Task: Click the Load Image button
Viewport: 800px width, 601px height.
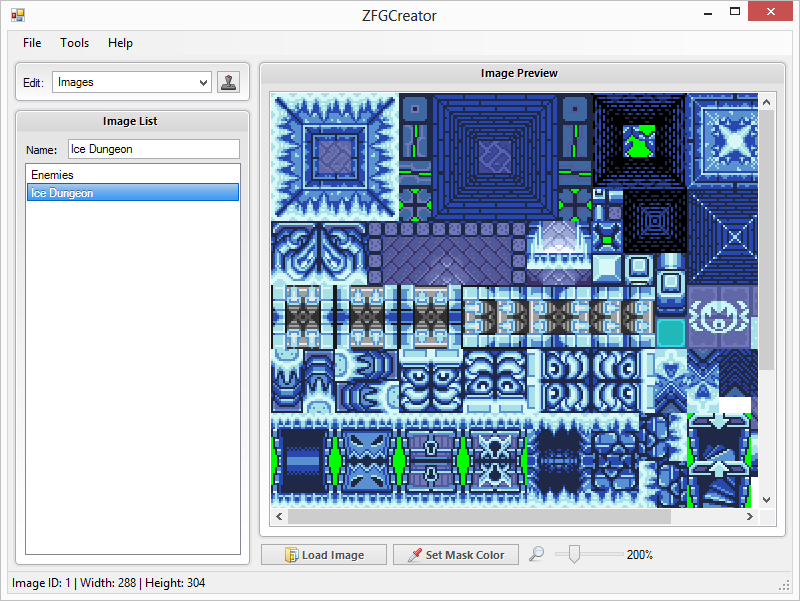Action: point(324,555)
